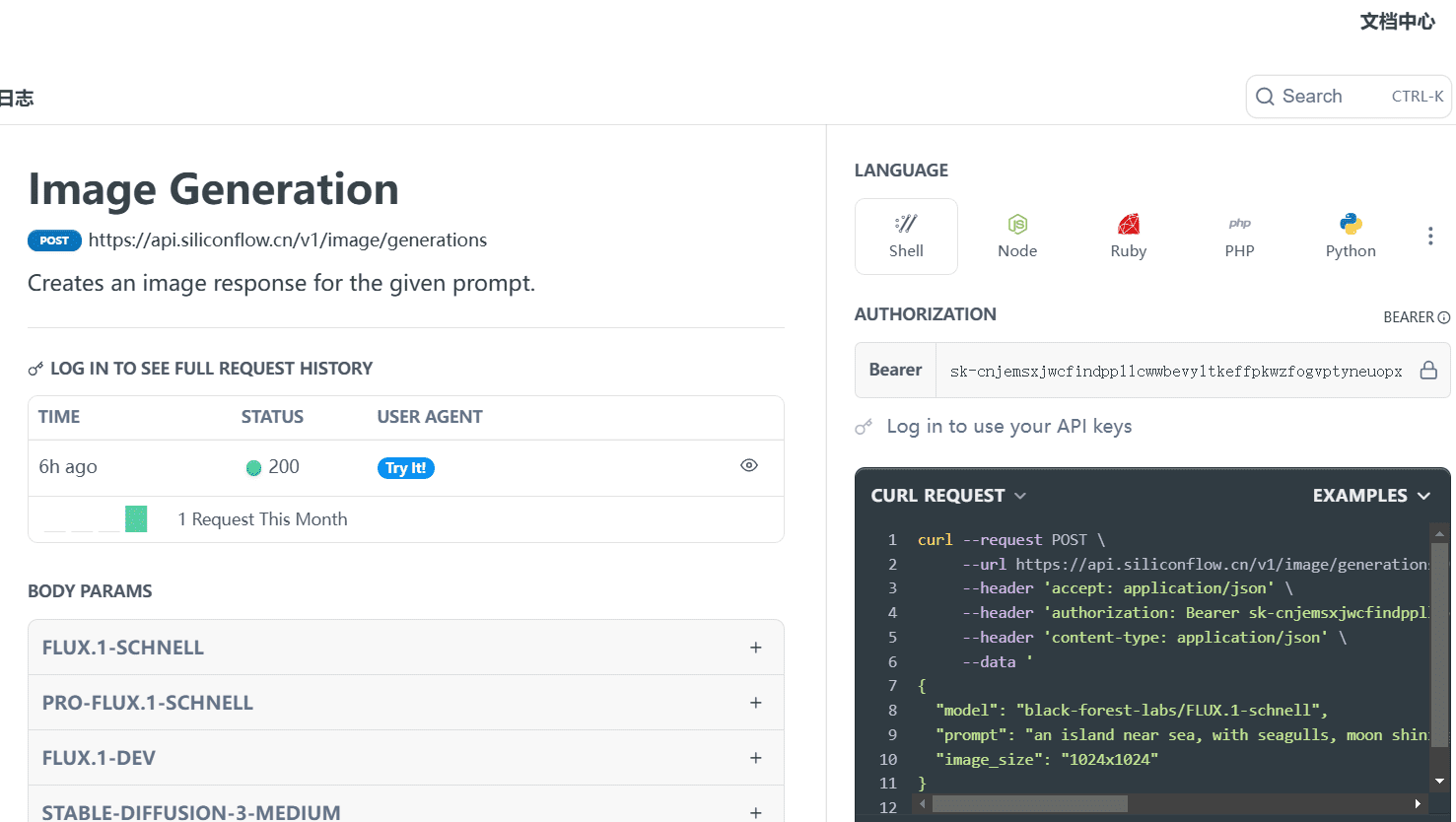This screenshot has height=822, width=1456.
Task: Click key icon beside Log in to use API keys
Action: tap(864, 427)
